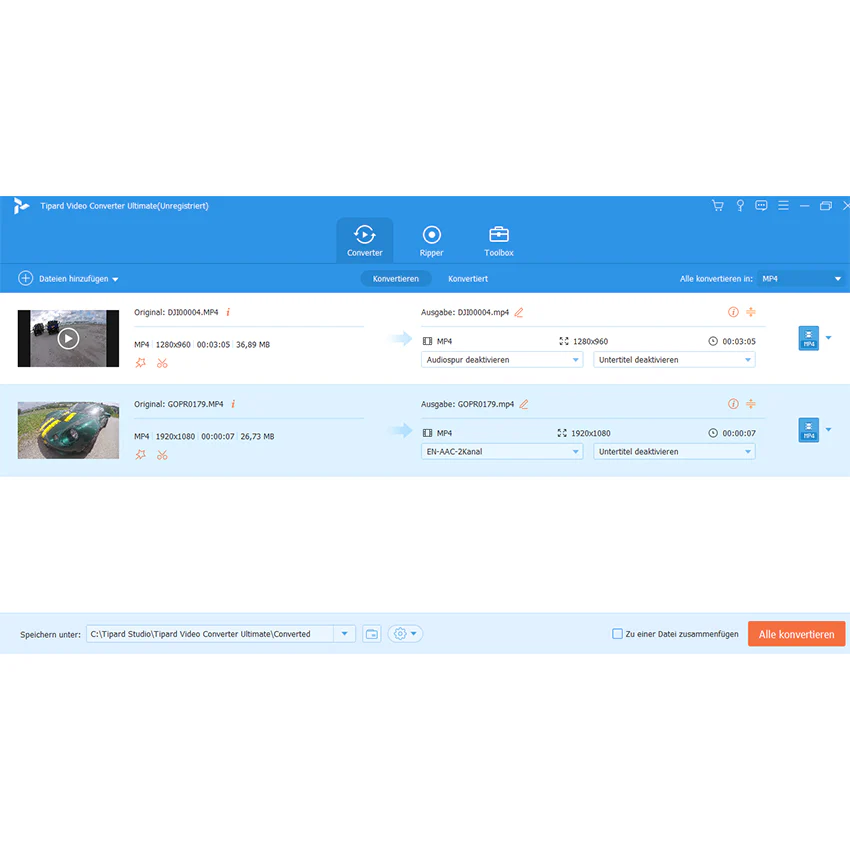Click info icon next to GOPR0179.MP4 original
The image size is (850, 850).
click(x=233, y=404)
